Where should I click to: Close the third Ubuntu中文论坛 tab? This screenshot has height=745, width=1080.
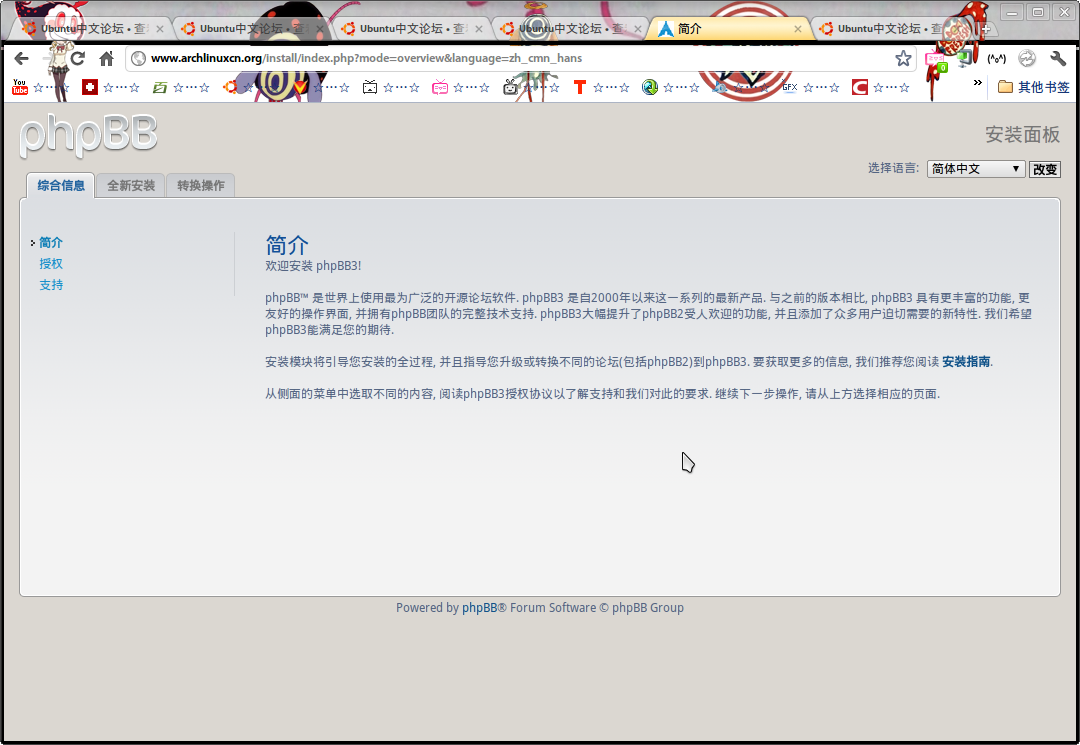coord(479,29)
